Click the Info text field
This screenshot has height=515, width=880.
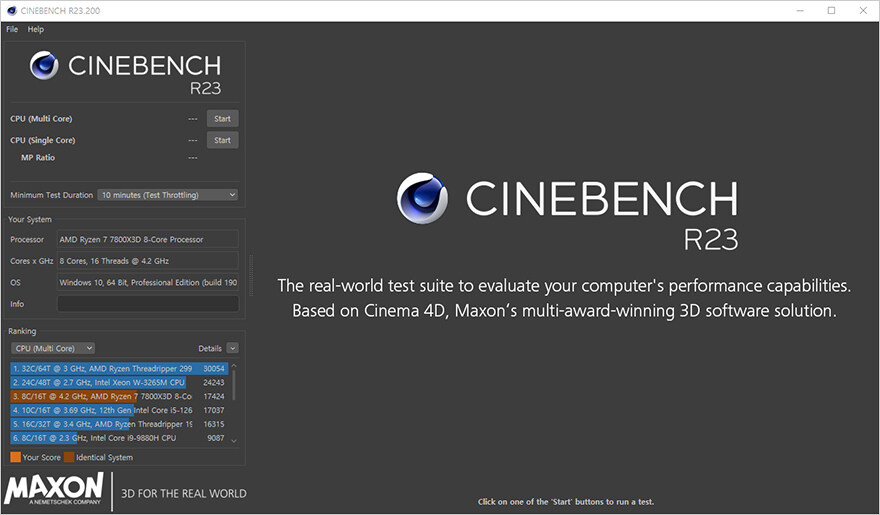tap(147, 304)
